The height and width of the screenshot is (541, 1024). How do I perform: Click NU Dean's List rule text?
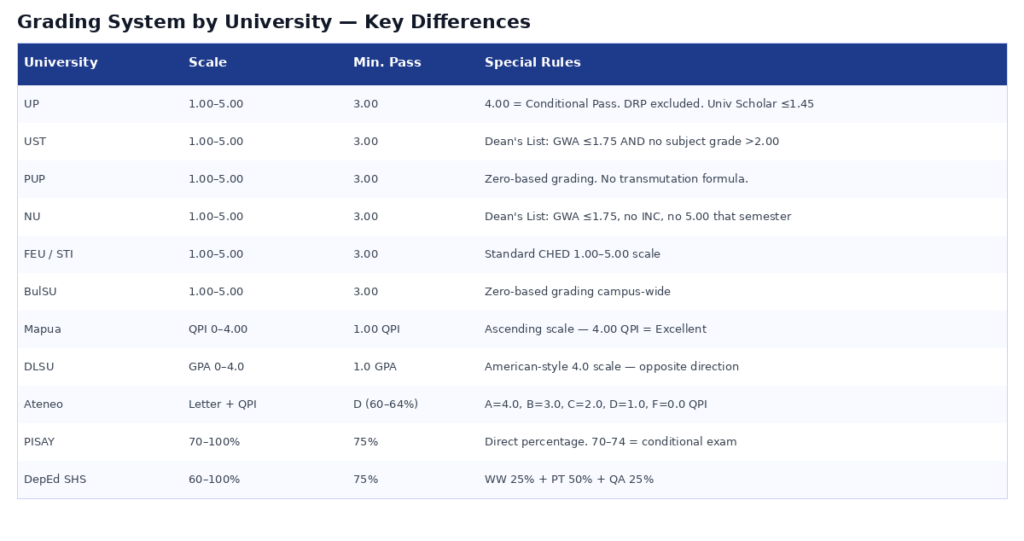coord(637,217)
